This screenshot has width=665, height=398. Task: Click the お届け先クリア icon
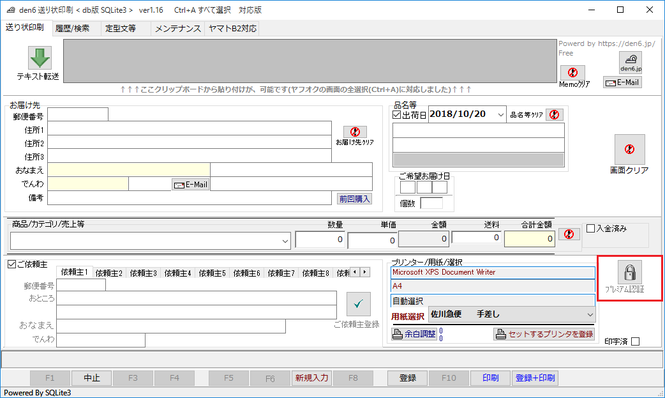[355, 132]
